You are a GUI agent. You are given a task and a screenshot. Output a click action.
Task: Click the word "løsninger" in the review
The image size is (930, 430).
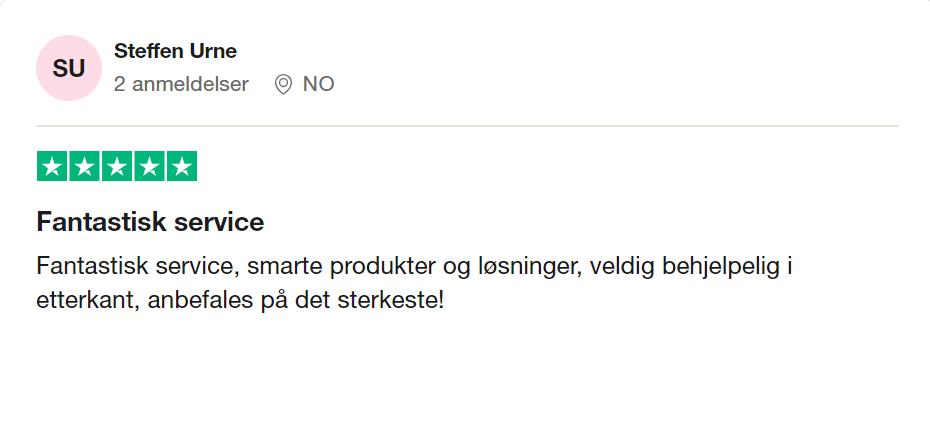pyautogui.click(x=526, y=267)
